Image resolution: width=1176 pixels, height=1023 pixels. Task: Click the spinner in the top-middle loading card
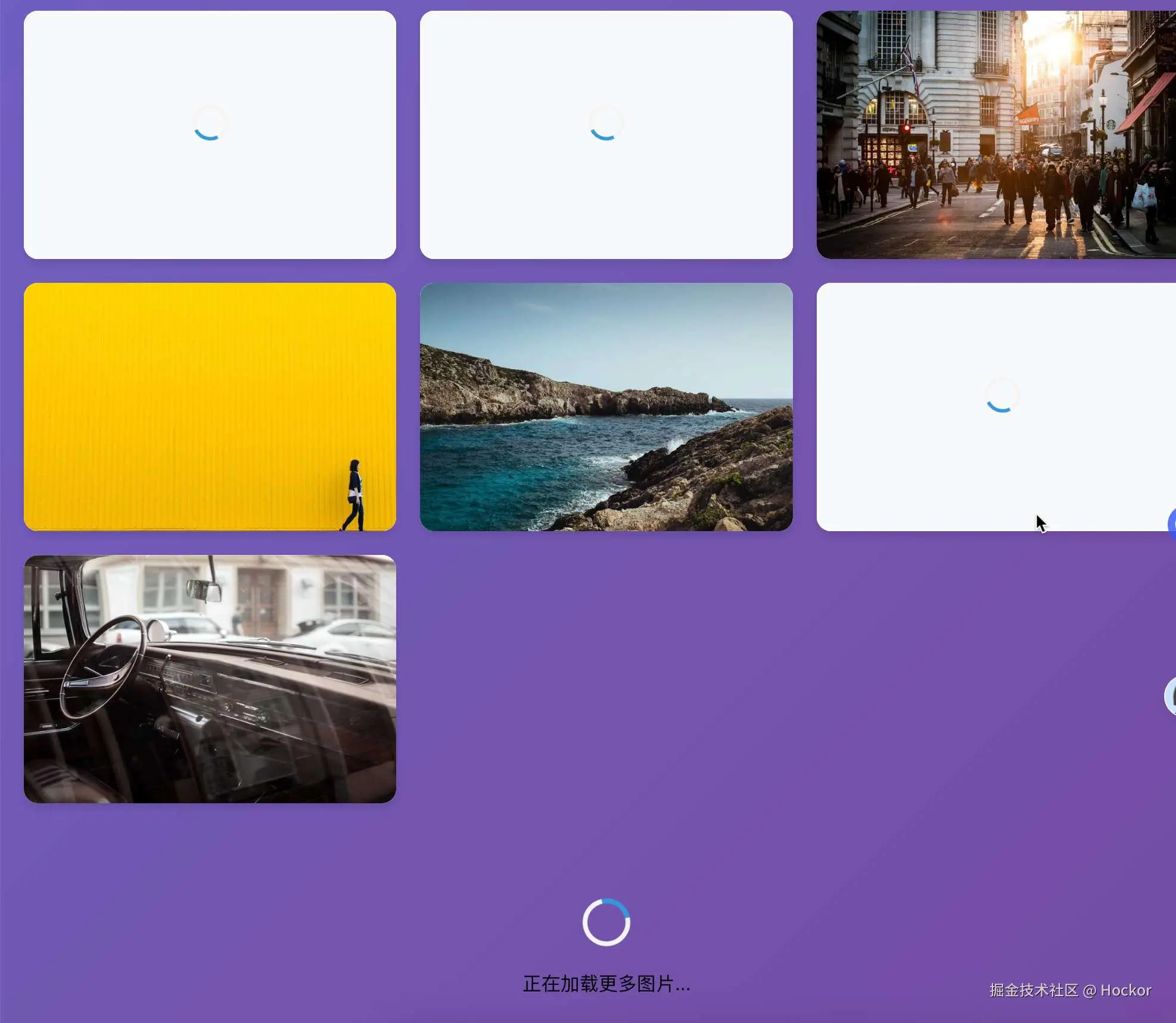tap(606, 124)
